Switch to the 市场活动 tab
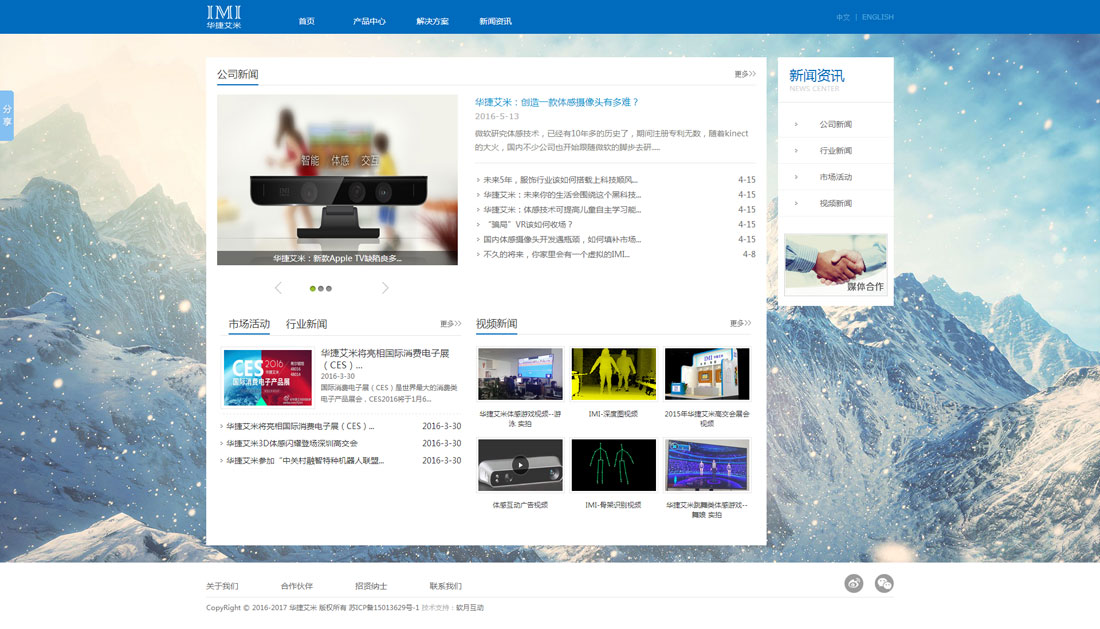 tap(249, 324)
